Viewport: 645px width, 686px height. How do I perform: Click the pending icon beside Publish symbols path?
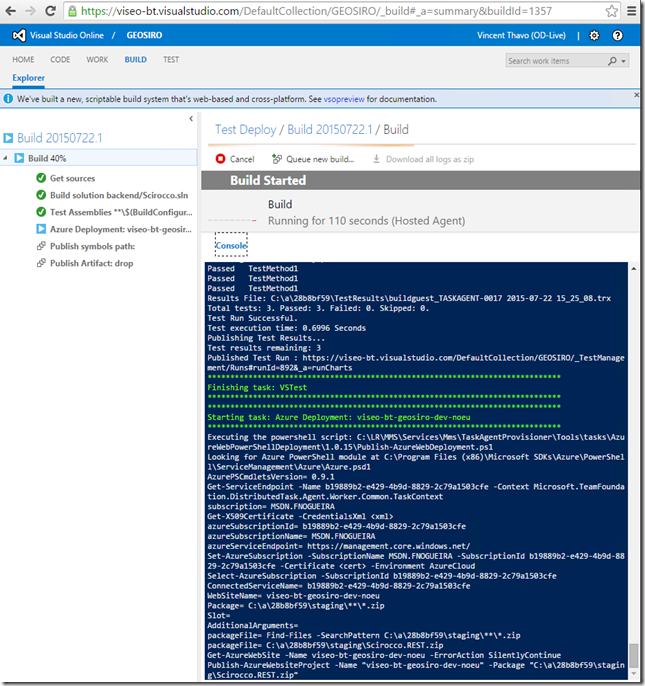(x=41, y=246)
